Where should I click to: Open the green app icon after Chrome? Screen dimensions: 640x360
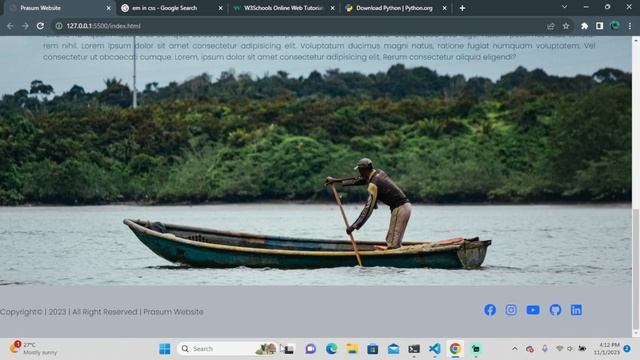(476, 349)
